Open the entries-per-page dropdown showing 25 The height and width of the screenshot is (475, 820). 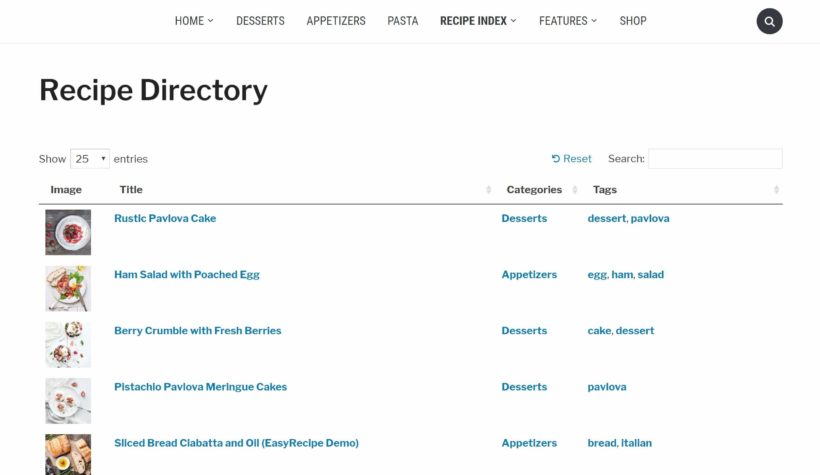(90, 159)
